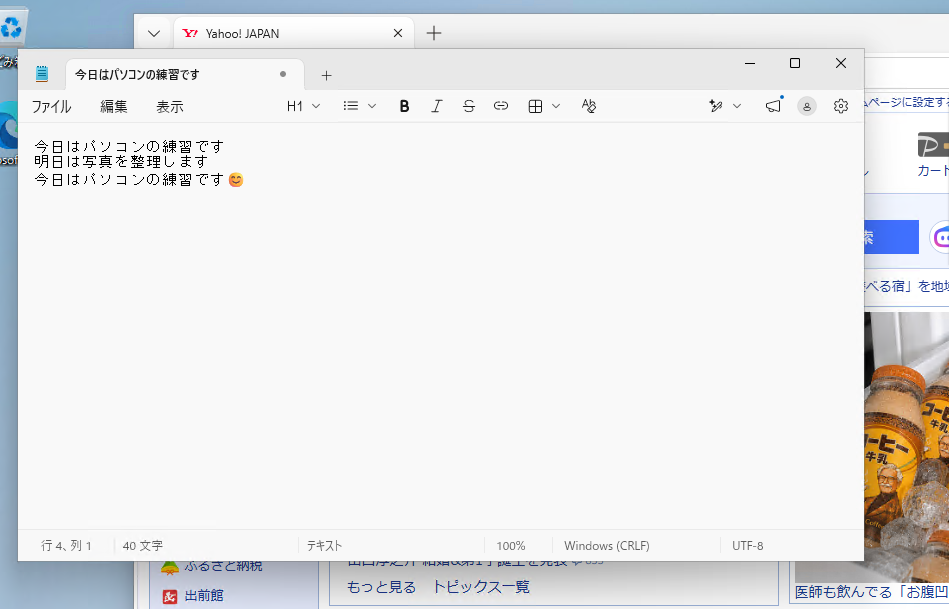Open the 表示 menu
This screenshot has height=609, width=949.
(169, 107)
